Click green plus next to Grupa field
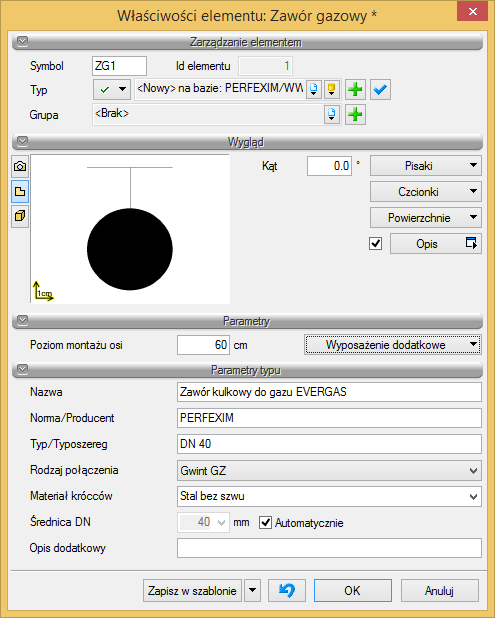The width and height of the screenshot is (495, 618). pos(355,115)
